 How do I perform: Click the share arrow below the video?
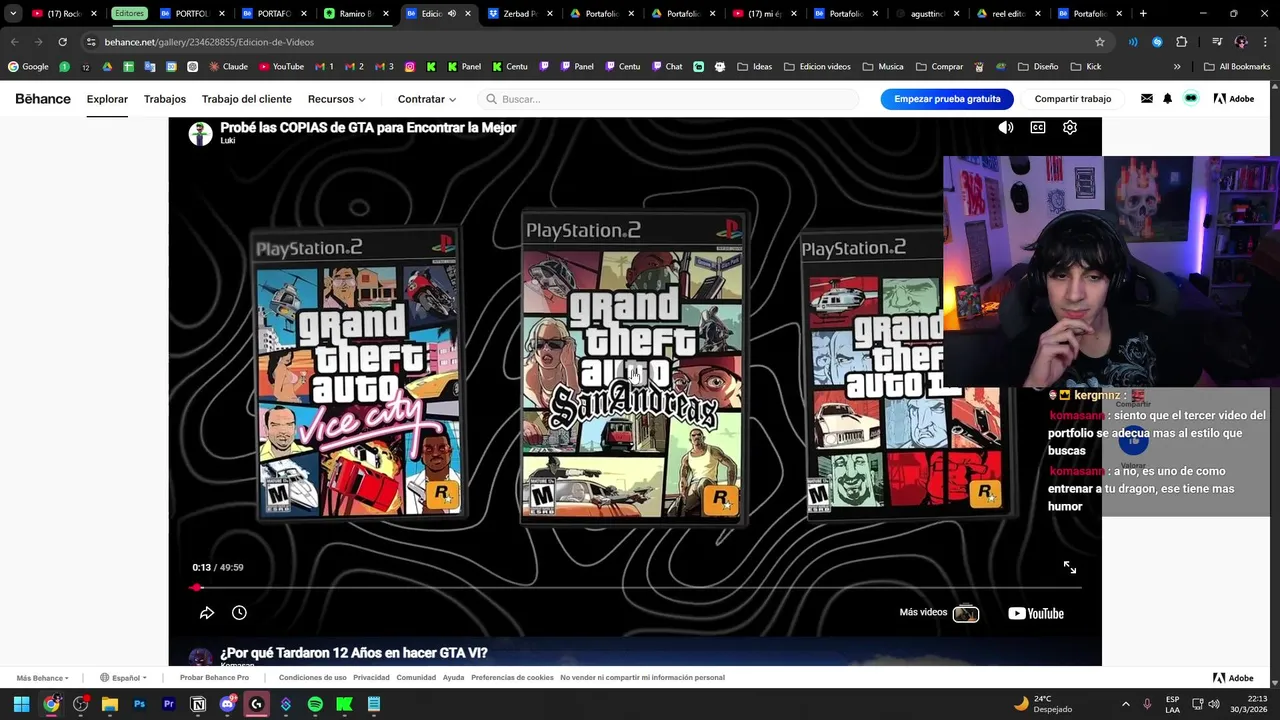tap(207, 613)
